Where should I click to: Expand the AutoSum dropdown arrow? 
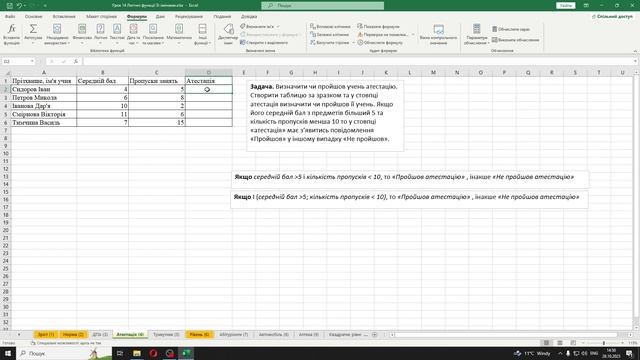[x=33, y=43]
